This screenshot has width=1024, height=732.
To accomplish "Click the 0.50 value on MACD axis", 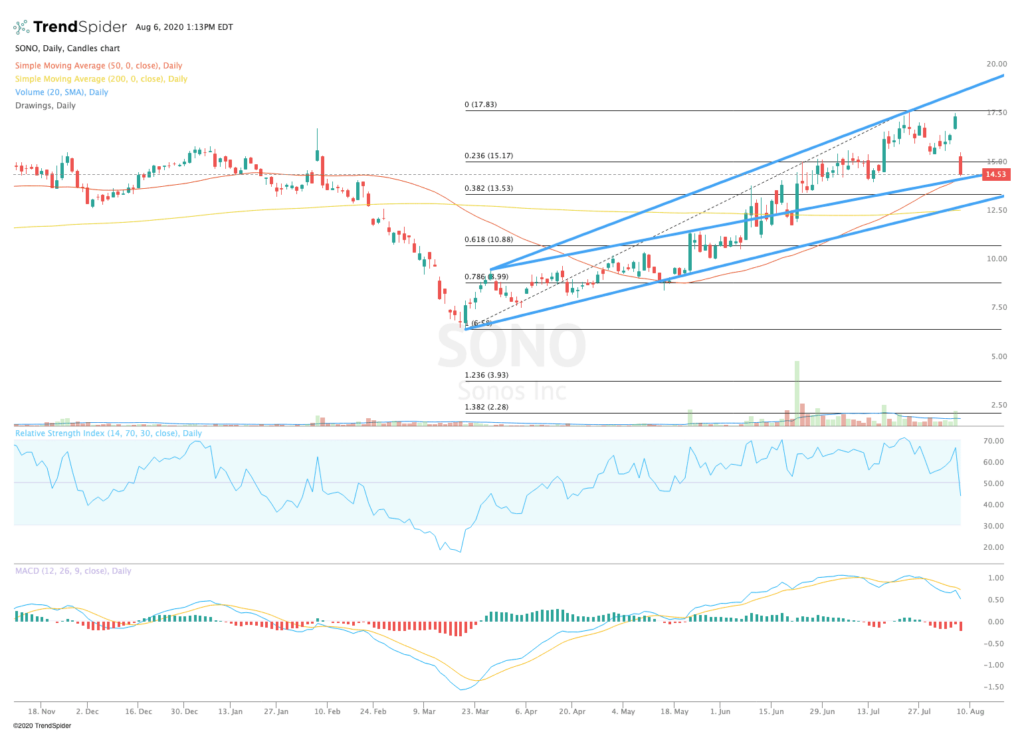I will (996, 600).
